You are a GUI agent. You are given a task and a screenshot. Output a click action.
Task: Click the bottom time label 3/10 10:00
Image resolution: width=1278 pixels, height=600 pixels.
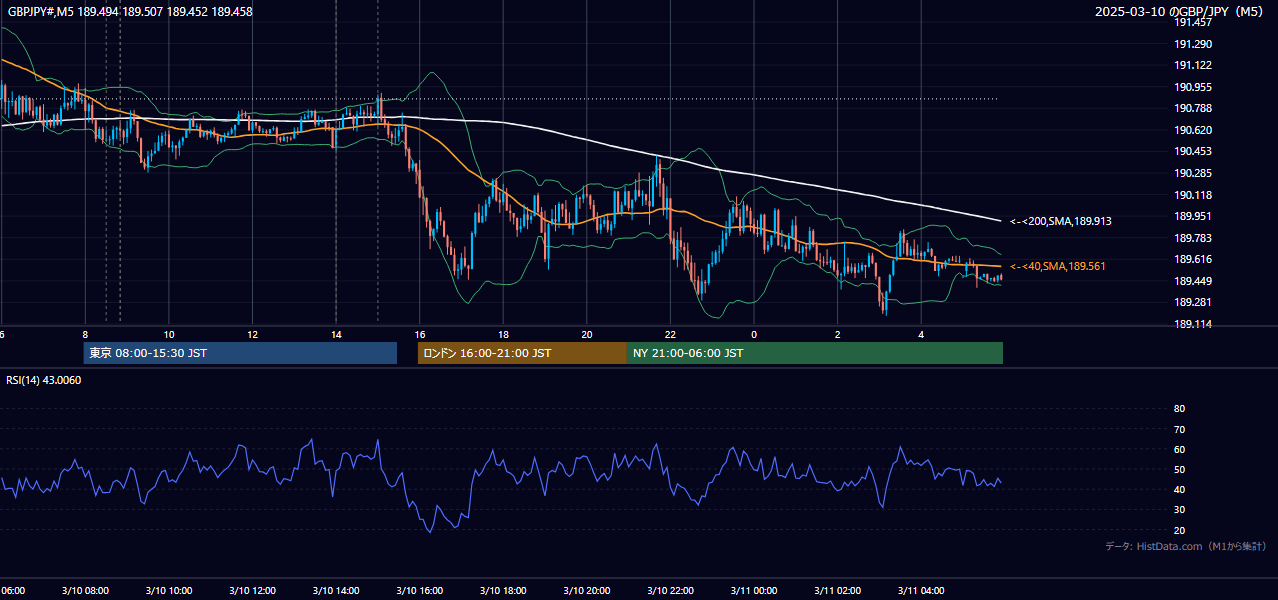point(169,591)
